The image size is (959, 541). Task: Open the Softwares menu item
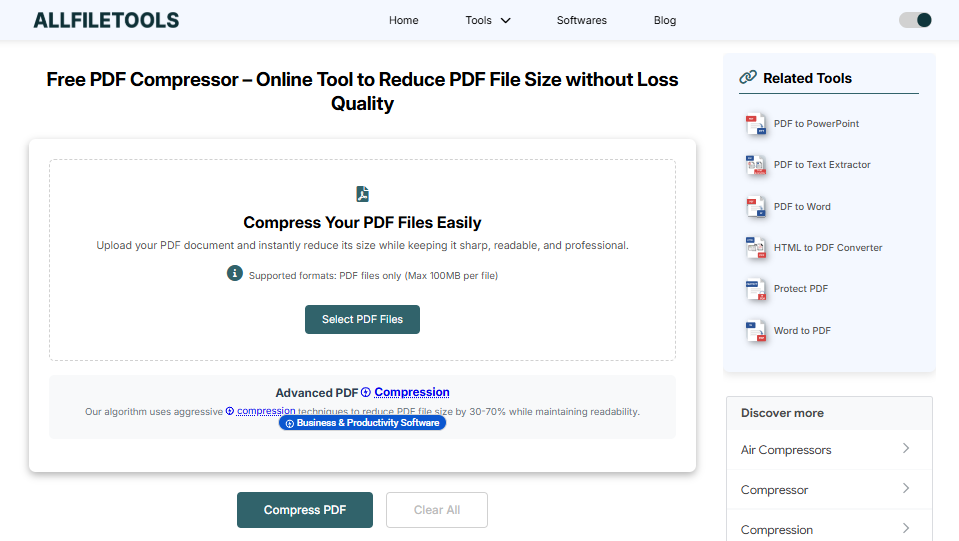pos(582,20)
